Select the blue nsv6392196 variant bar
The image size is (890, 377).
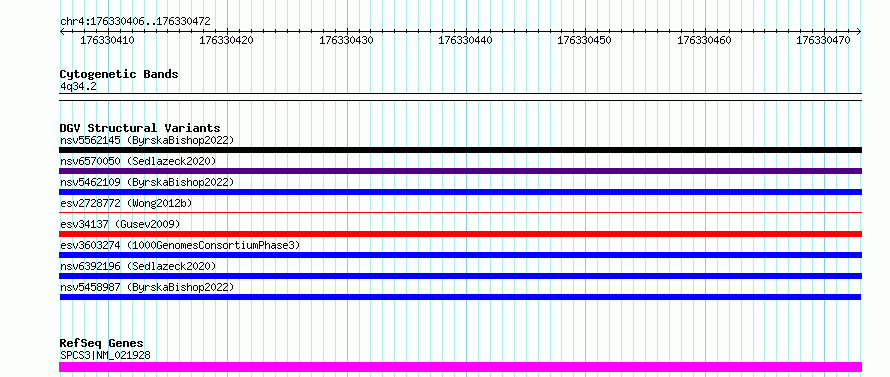(x=460, y=276)
